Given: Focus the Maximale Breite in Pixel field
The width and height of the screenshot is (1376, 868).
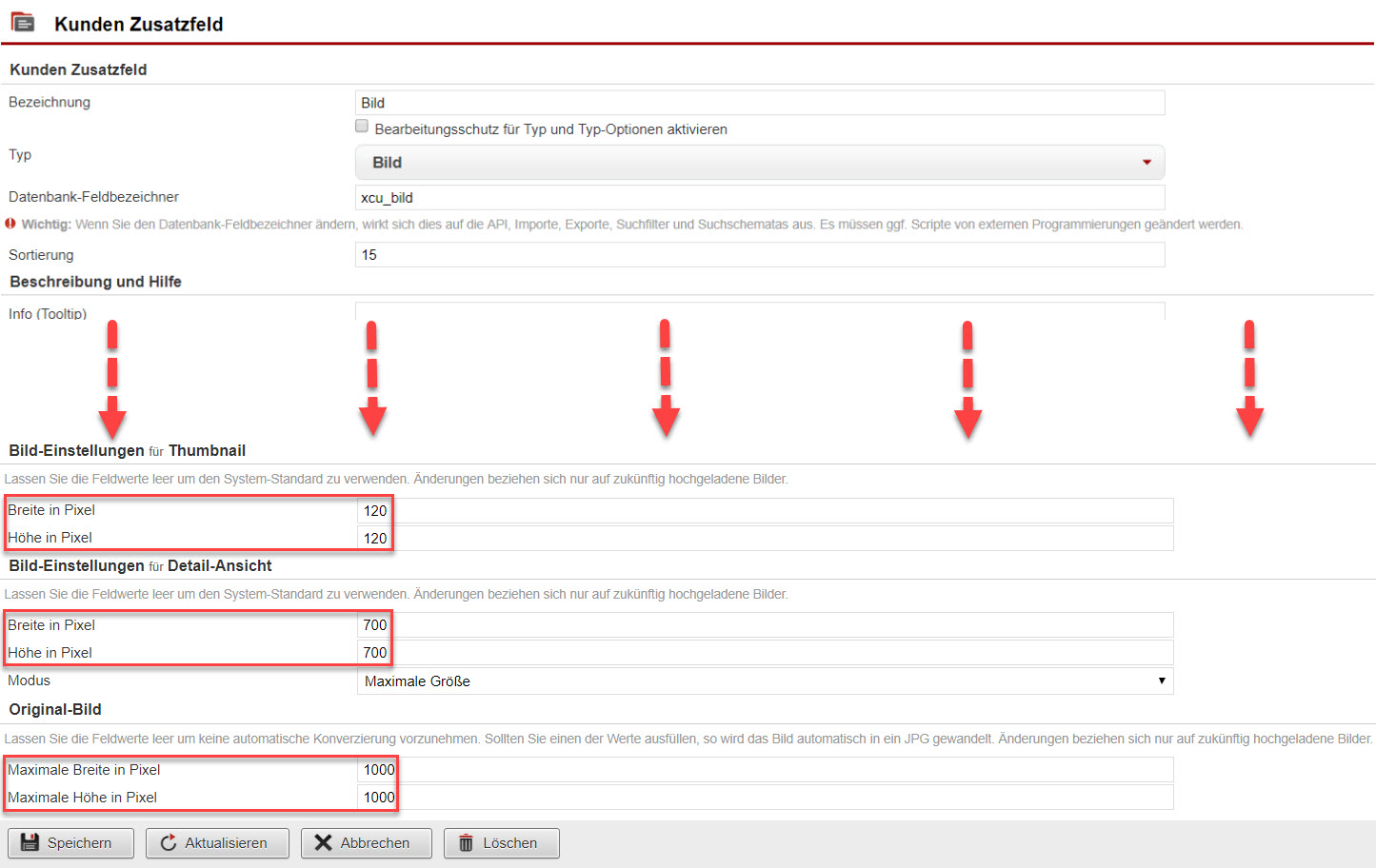Looking at the screenshot, I should [x=766, y=769].
